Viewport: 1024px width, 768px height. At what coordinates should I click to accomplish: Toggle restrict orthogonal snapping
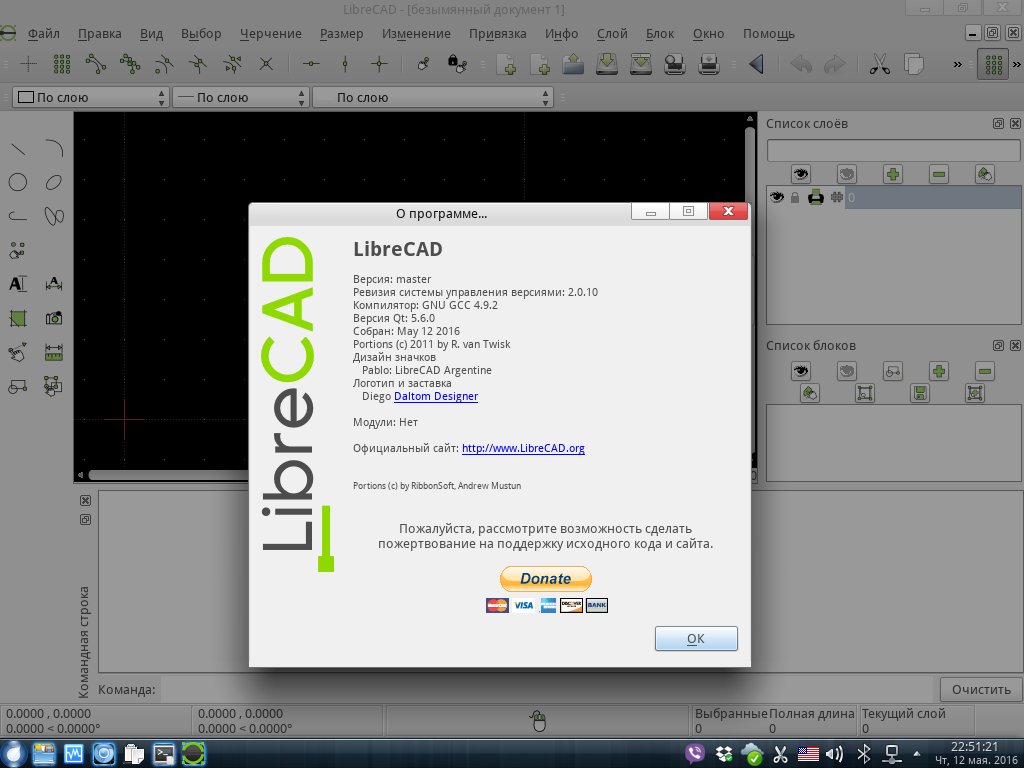(379, 64)
